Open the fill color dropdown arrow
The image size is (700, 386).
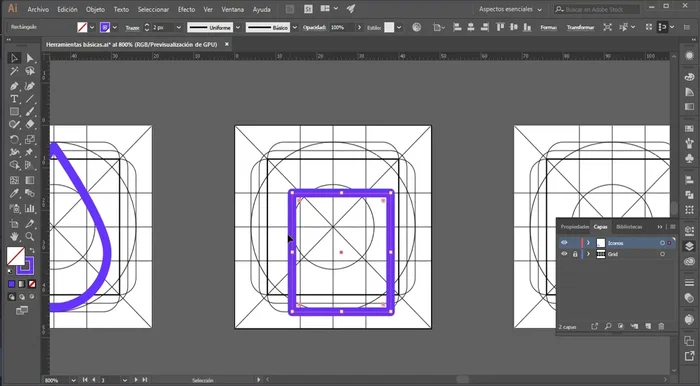pyautogui.click(x=92, y=27)
